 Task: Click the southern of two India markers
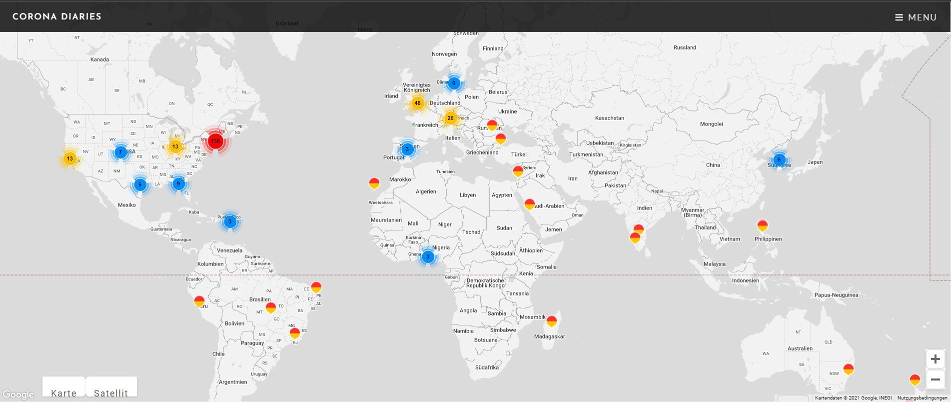click(x=635, y=238)
